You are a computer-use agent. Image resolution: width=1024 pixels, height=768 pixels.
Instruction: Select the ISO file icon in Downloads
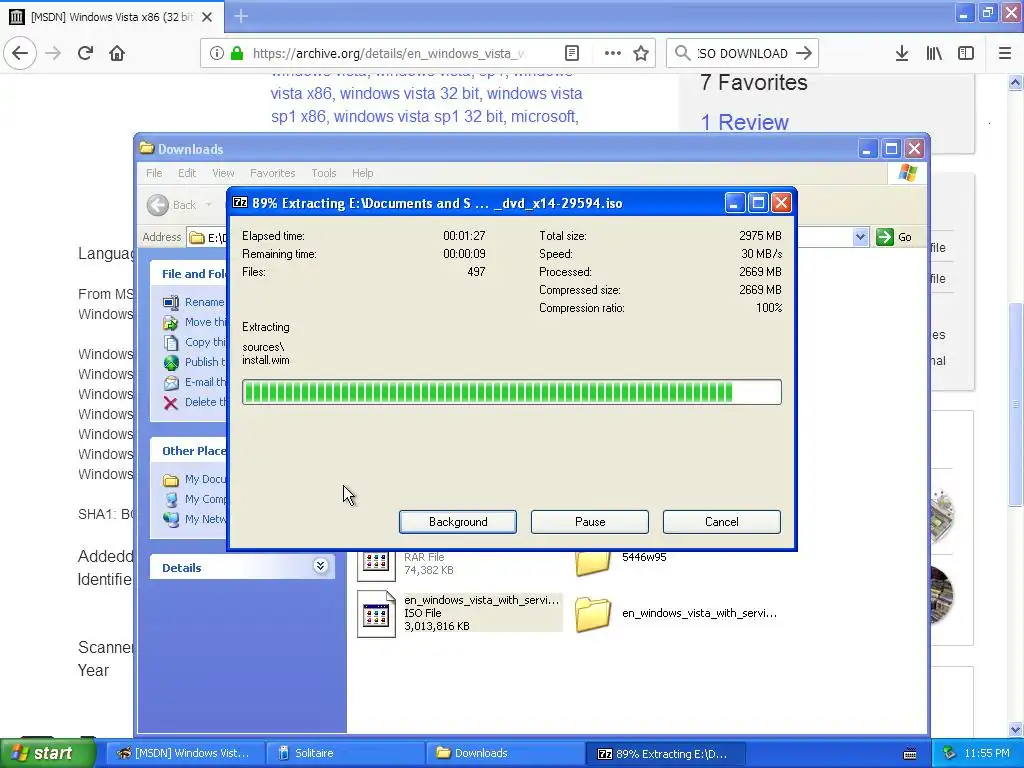(x=376, y=614)
